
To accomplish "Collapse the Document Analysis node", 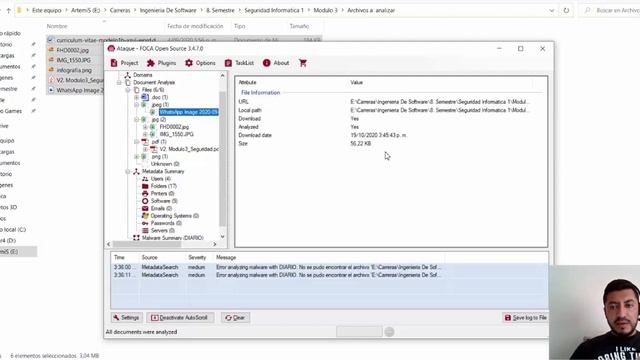I will [119, 82].
